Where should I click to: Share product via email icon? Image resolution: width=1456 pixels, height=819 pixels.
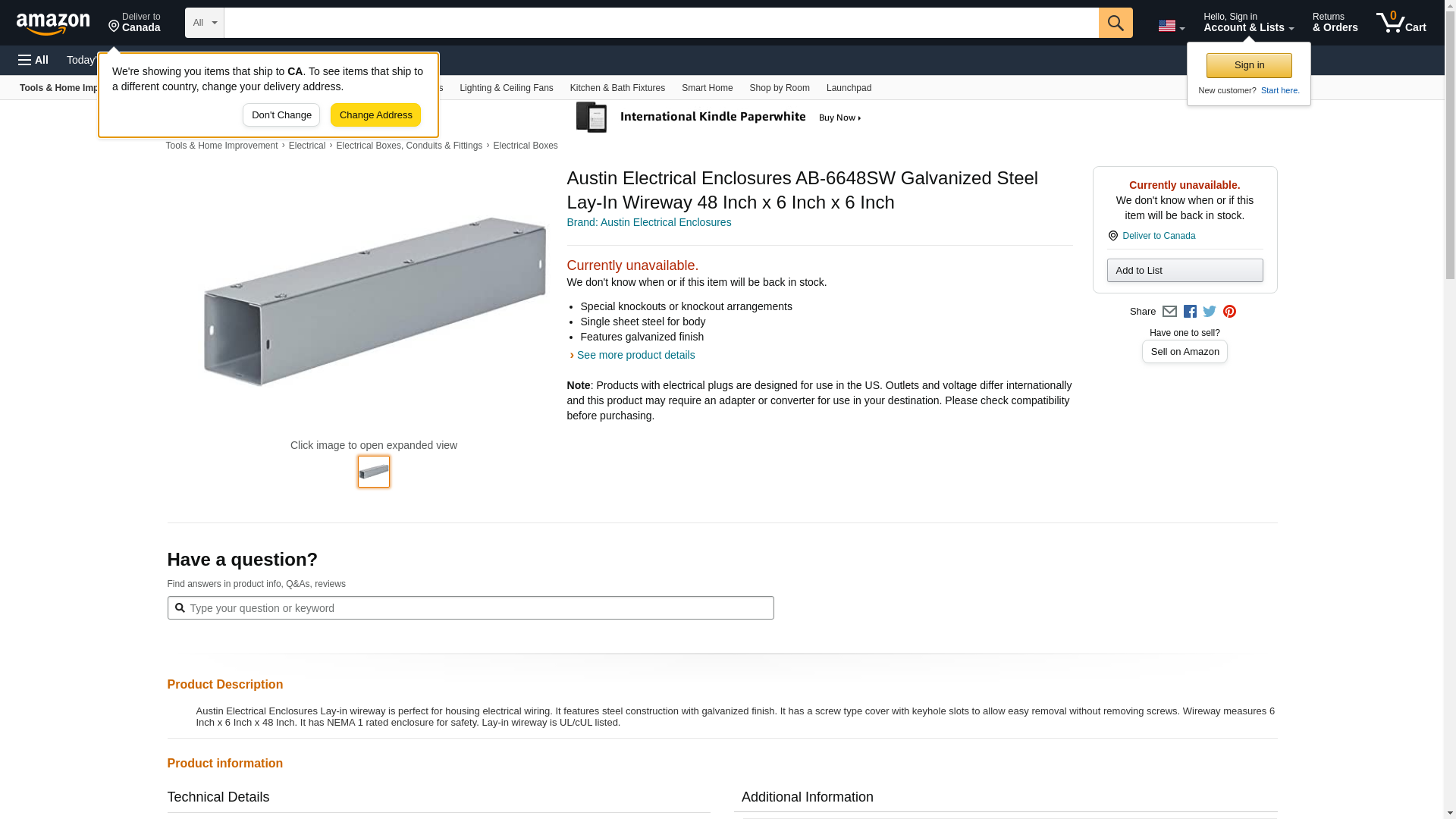click(1169, 312)
